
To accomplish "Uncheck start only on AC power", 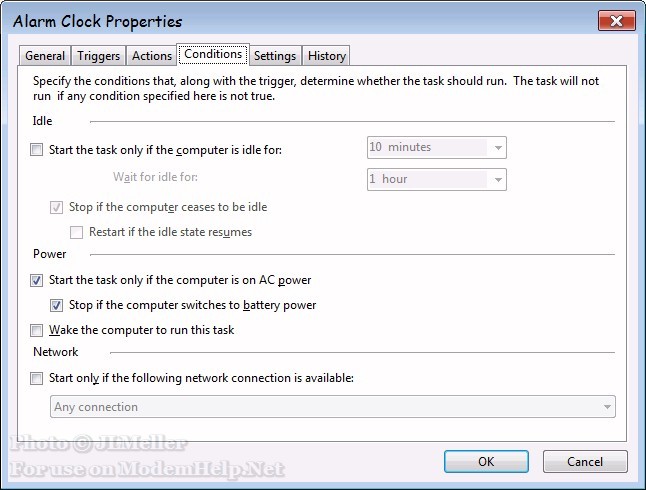I will tap(37, 281).
